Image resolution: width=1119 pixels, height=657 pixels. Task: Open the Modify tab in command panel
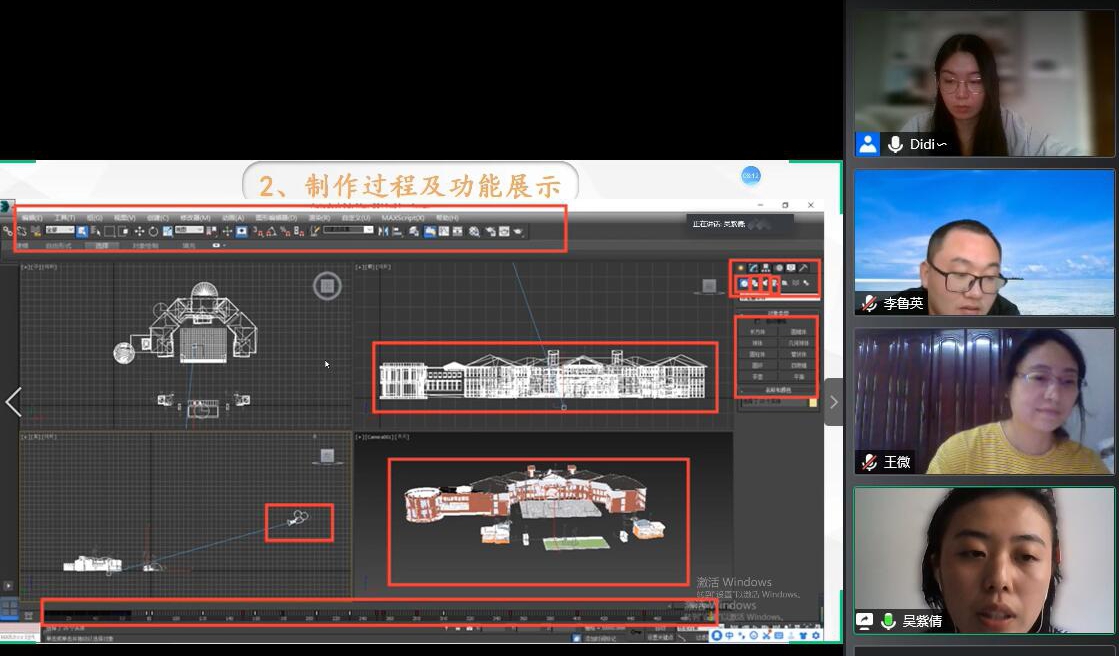(753, 268)
